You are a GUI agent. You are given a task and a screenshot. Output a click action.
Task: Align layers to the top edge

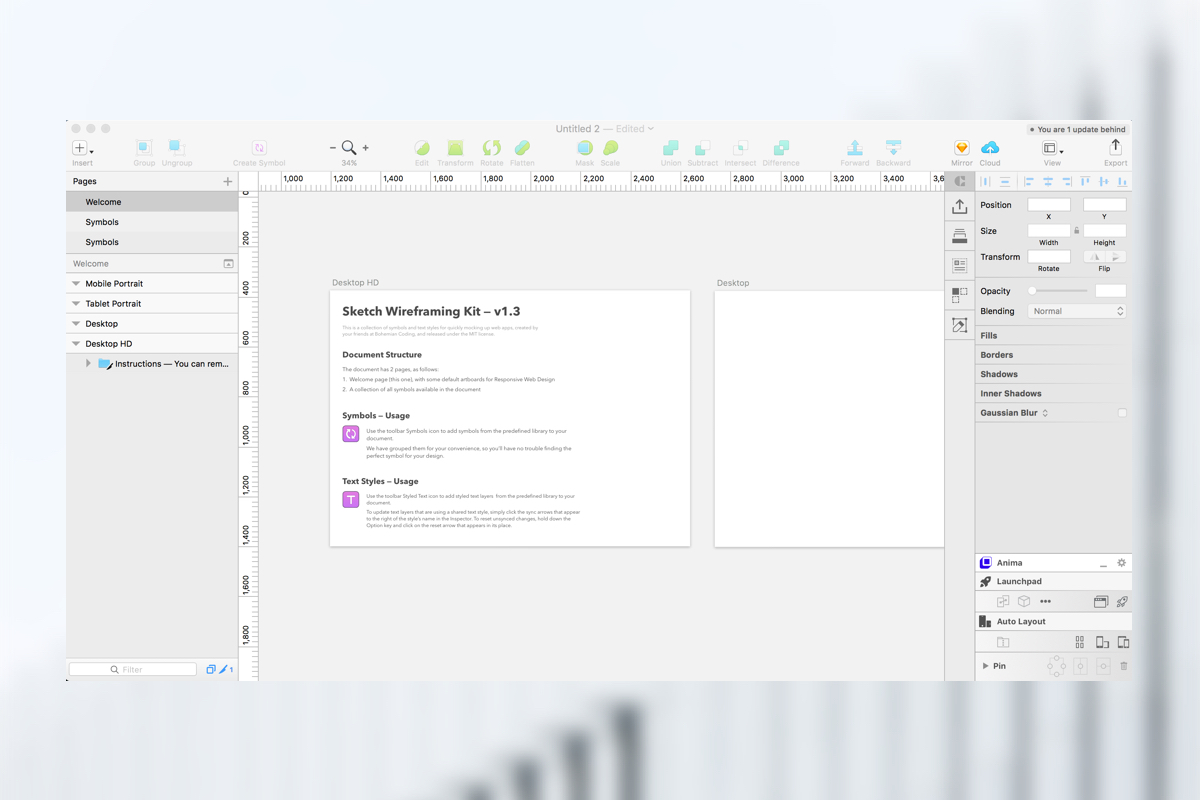(x=1085, y=182)
